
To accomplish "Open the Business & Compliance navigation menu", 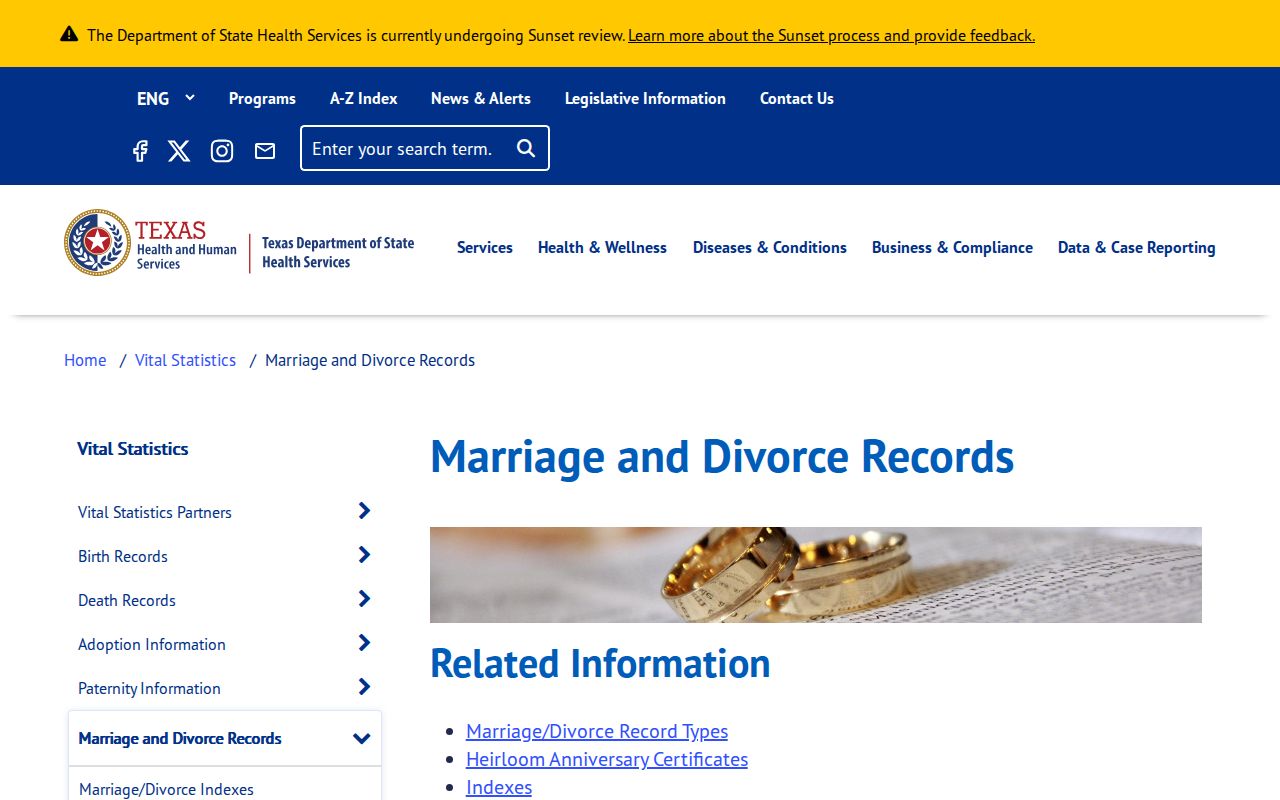I will pos(952,247).
